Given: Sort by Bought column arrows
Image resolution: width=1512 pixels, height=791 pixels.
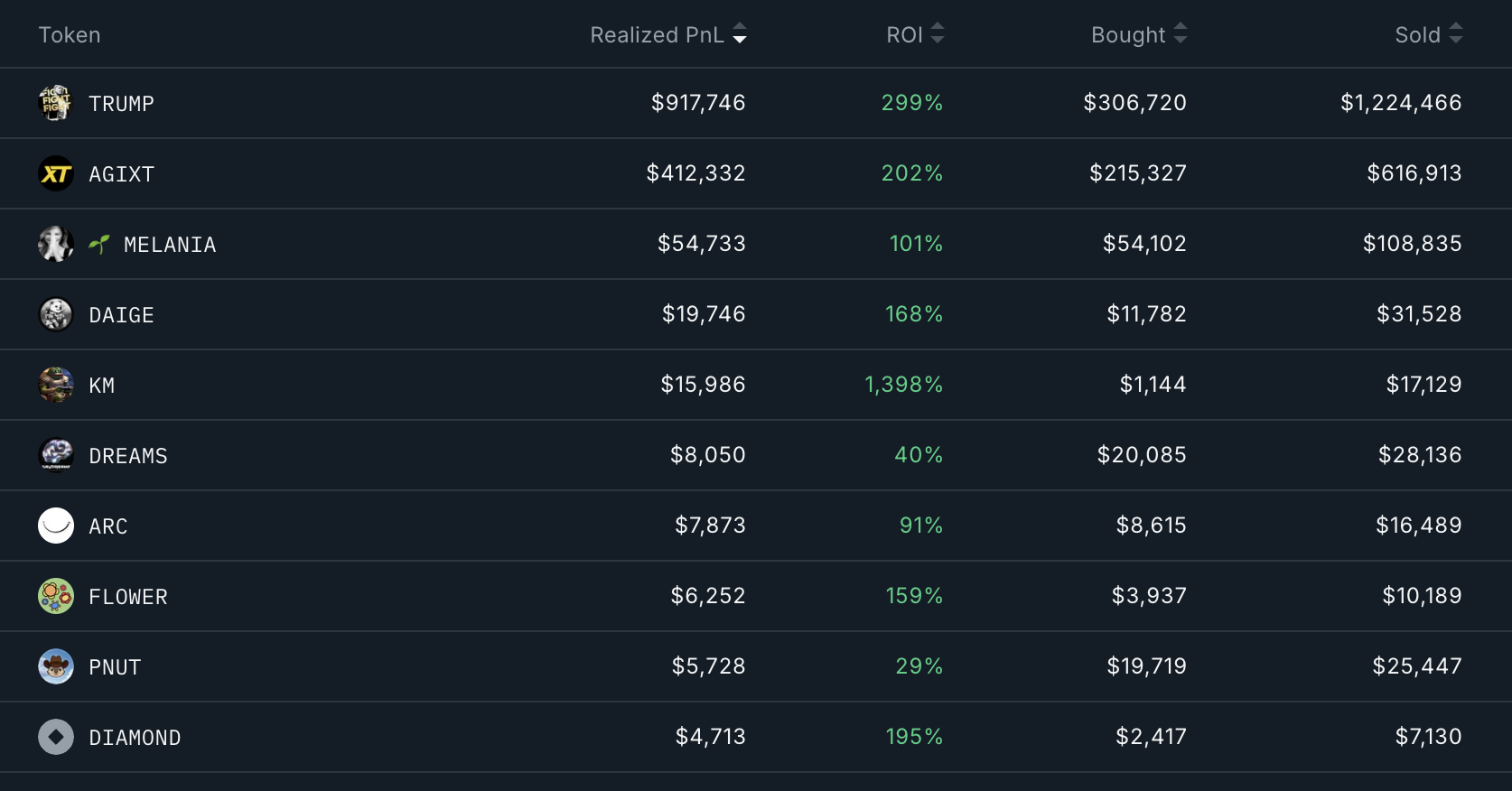Looking at the screenshot, I should (x=1180, y=34).
